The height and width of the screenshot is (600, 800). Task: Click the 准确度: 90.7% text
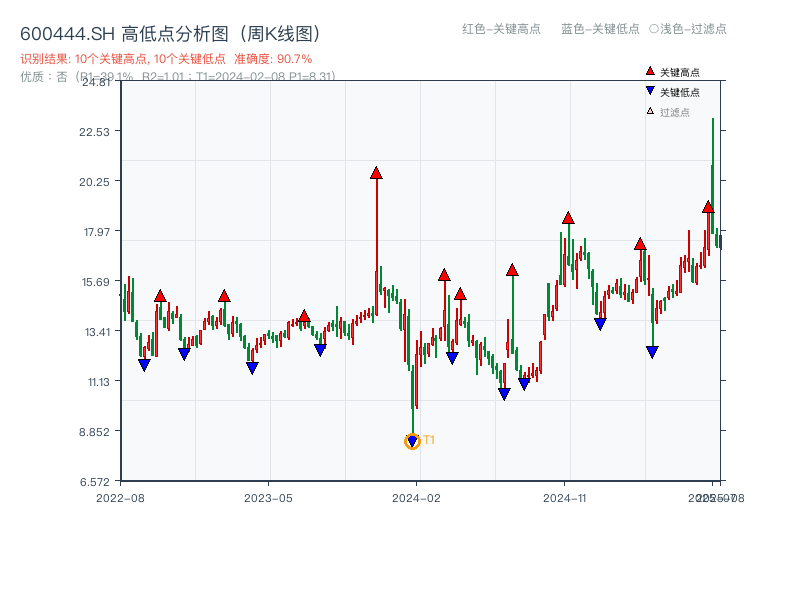(273, 59)
